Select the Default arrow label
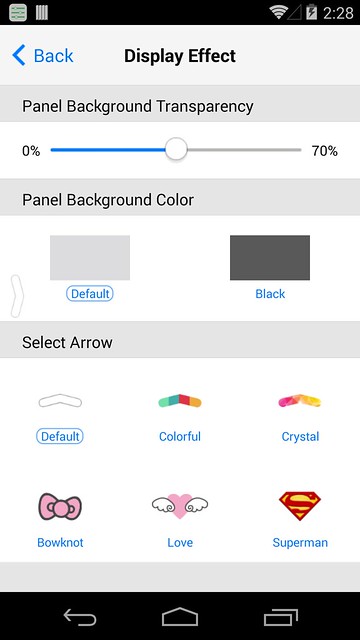This screenshot has height=640, width=360. tap(60, 436)
